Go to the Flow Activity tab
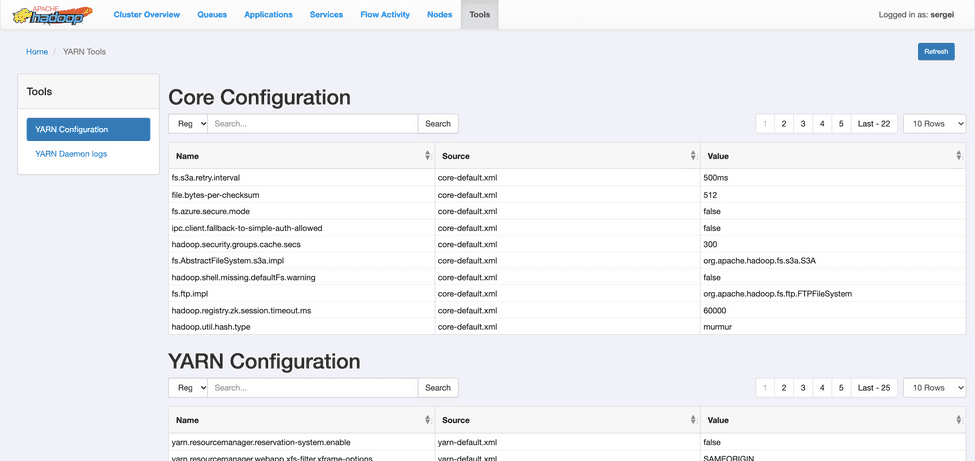 point(384,15)
